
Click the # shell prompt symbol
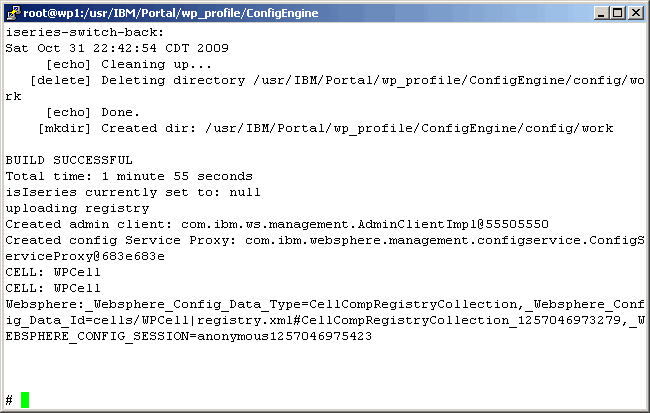point(9,400)
